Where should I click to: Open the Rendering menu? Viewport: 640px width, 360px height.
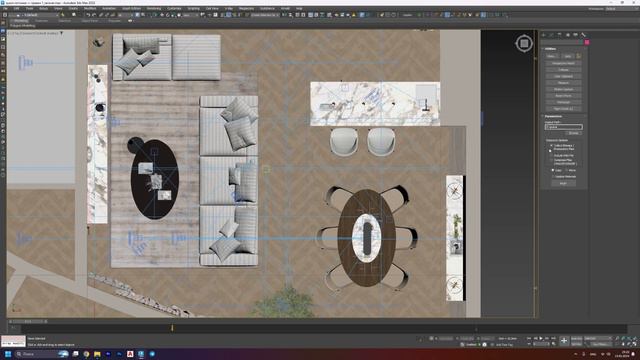[x=154, y=9]
